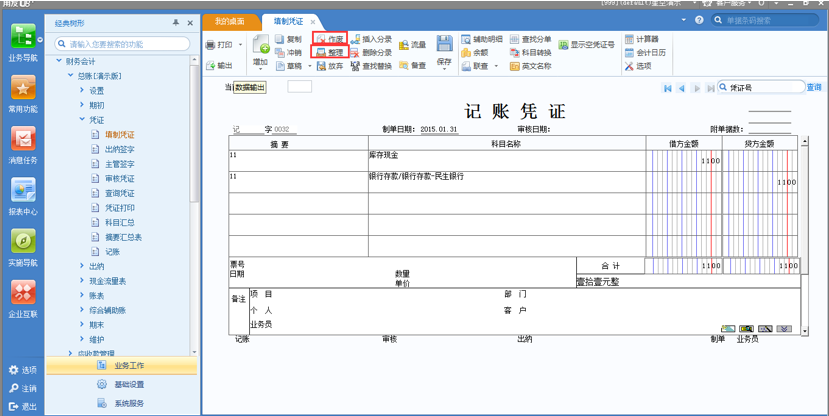Click the 查询 link beside voucher search

[x=814, y=87]
